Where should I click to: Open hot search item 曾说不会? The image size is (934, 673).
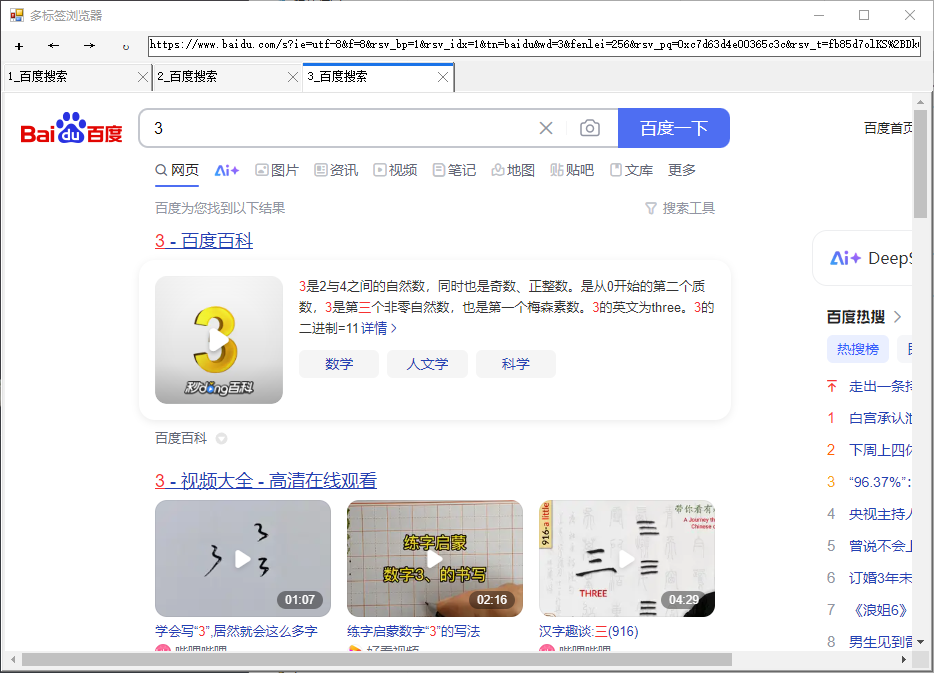point(880,546)
